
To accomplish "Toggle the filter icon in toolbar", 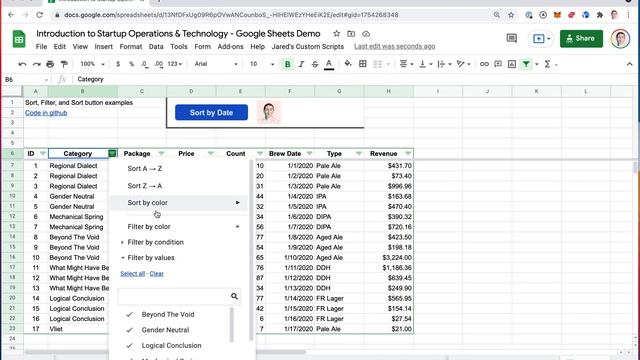I will [x=526, y=64].
